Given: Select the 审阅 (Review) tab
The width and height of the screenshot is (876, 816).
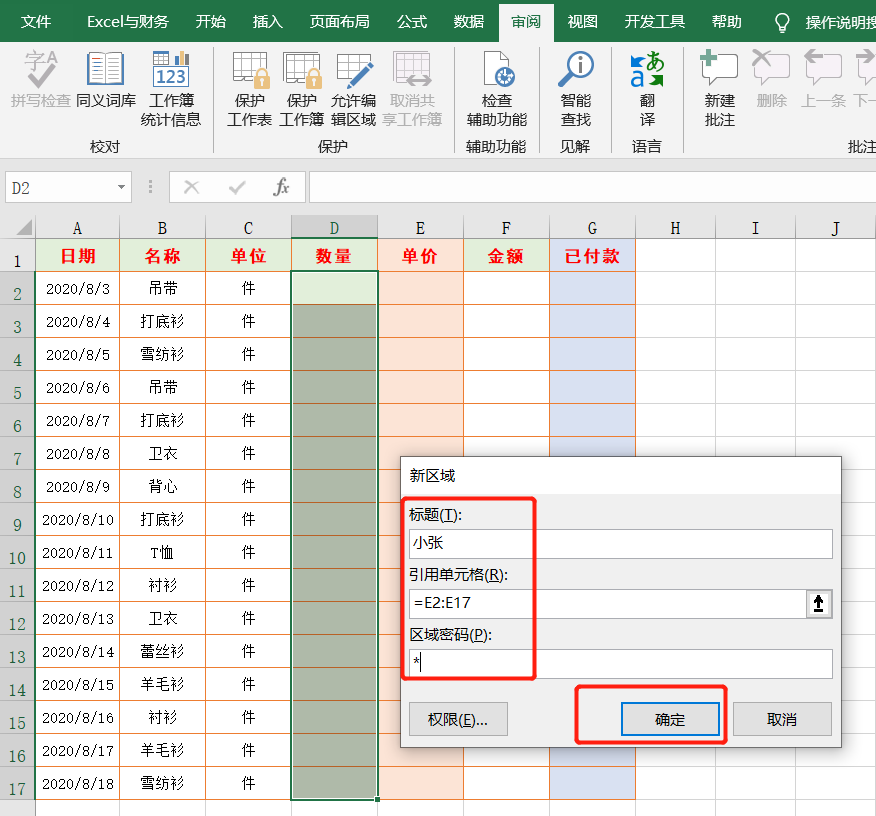Looking at the screenshot, I should coord(526,22).
